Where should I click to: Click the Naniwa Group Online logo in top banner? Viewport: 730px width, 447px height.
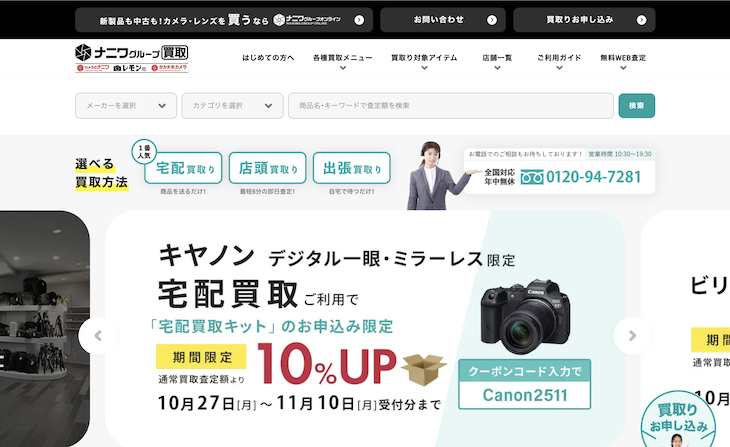pyautogui.click(x=307, y=20)
